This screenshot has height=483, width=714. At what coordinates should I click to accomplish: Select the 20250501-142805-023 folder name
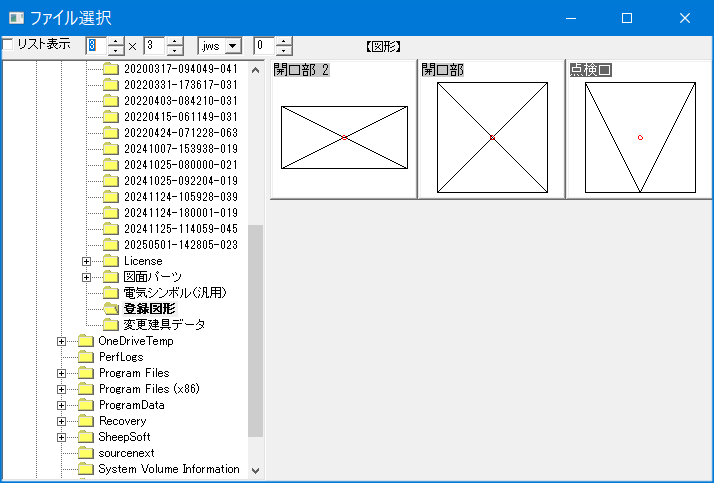coord(181,245)
